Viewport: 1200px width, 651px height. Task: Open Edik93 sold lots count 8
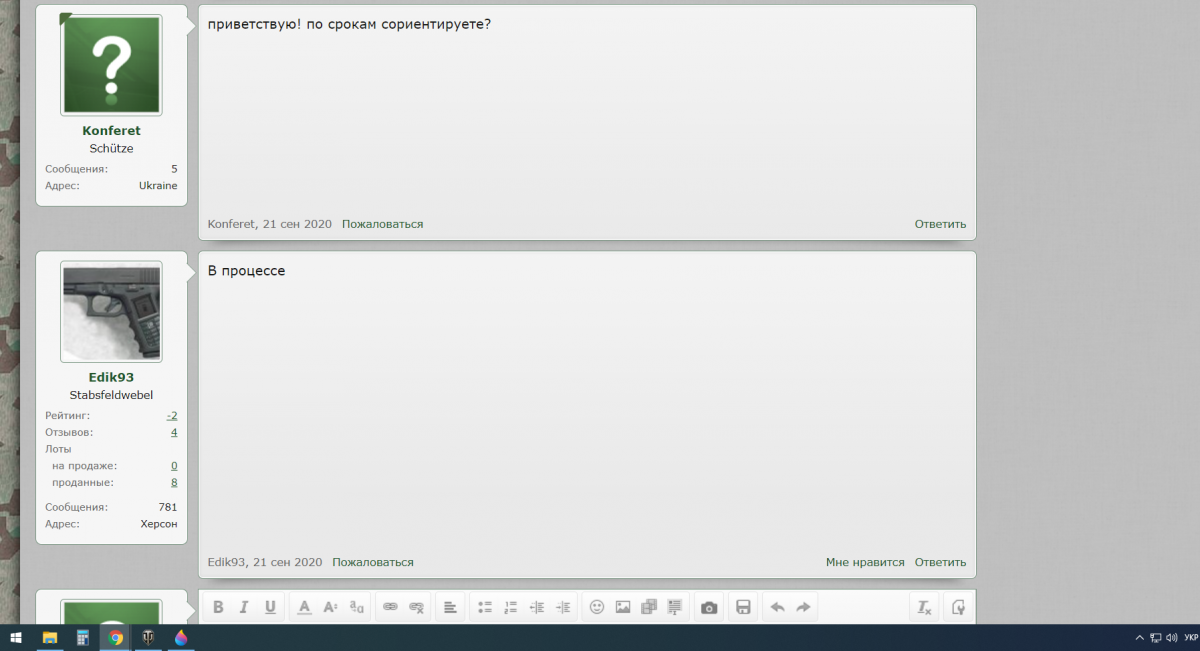coord(174,482)
